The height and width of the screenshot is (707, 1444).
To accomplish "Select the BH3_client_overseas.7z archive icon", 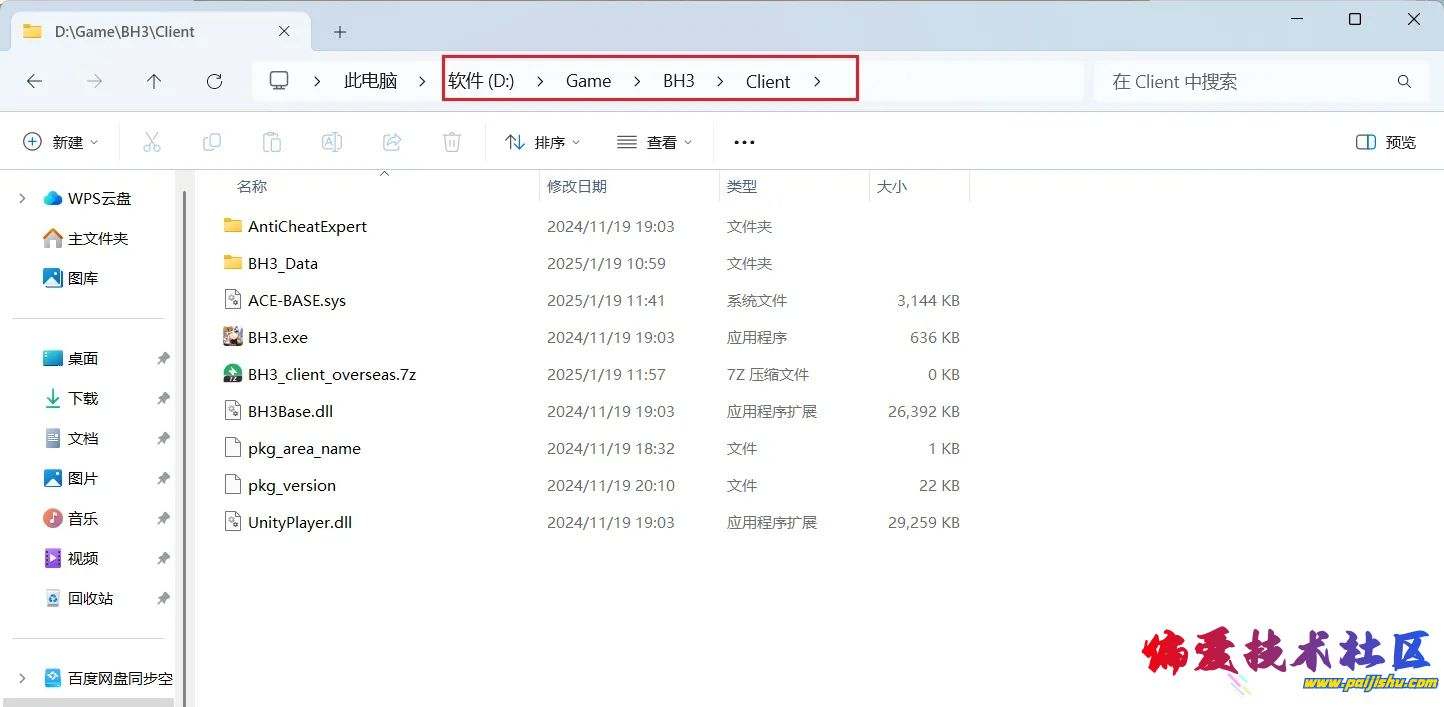I will coord(233,374).
